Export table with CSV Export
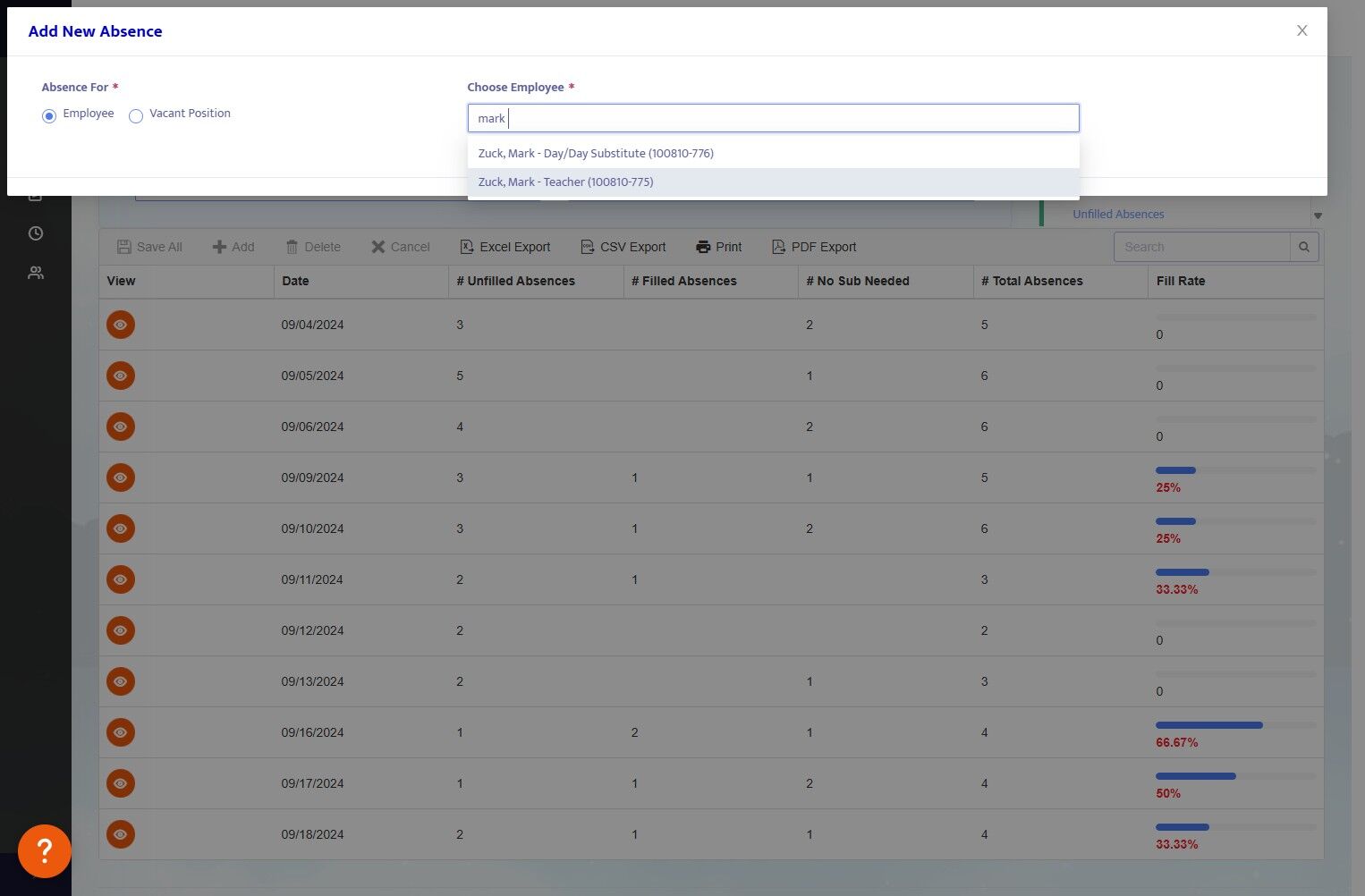The height and width of the screenshot is (896, 1365). pos(623,247)
